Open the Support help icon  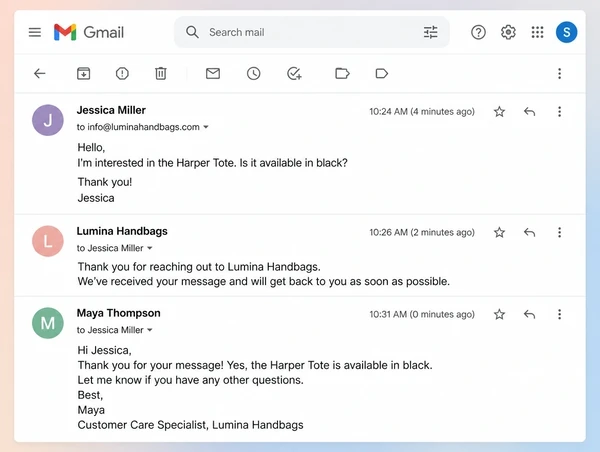(478, 32)
